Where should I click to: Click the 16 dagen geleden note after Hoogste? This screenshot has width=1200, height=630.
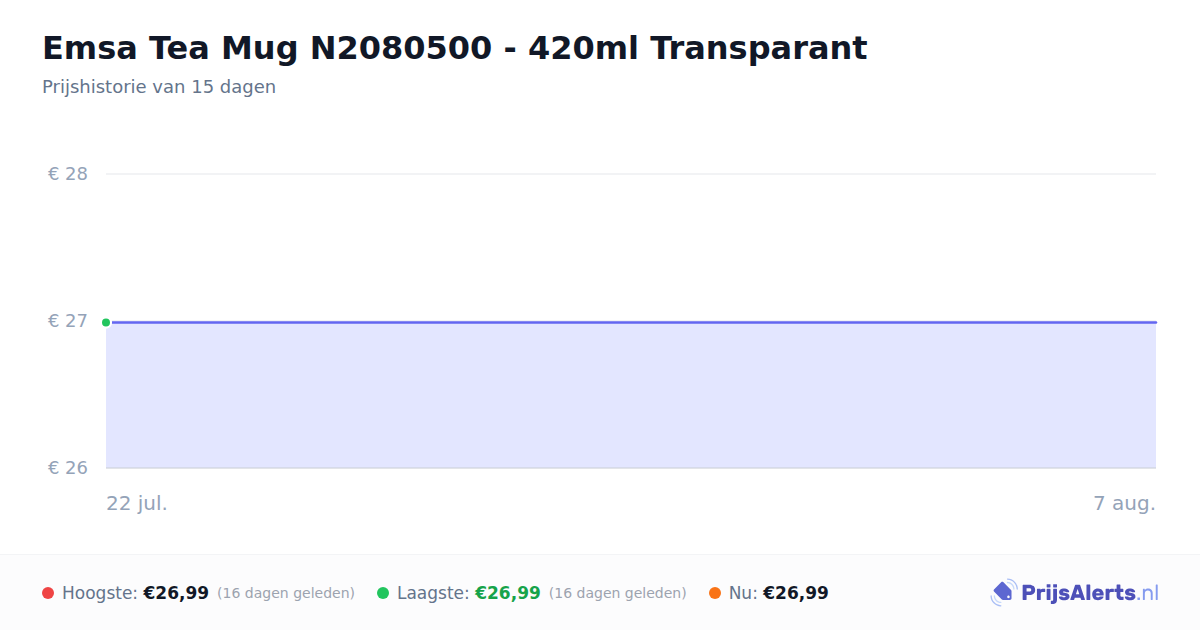click(x=286, y=593)
